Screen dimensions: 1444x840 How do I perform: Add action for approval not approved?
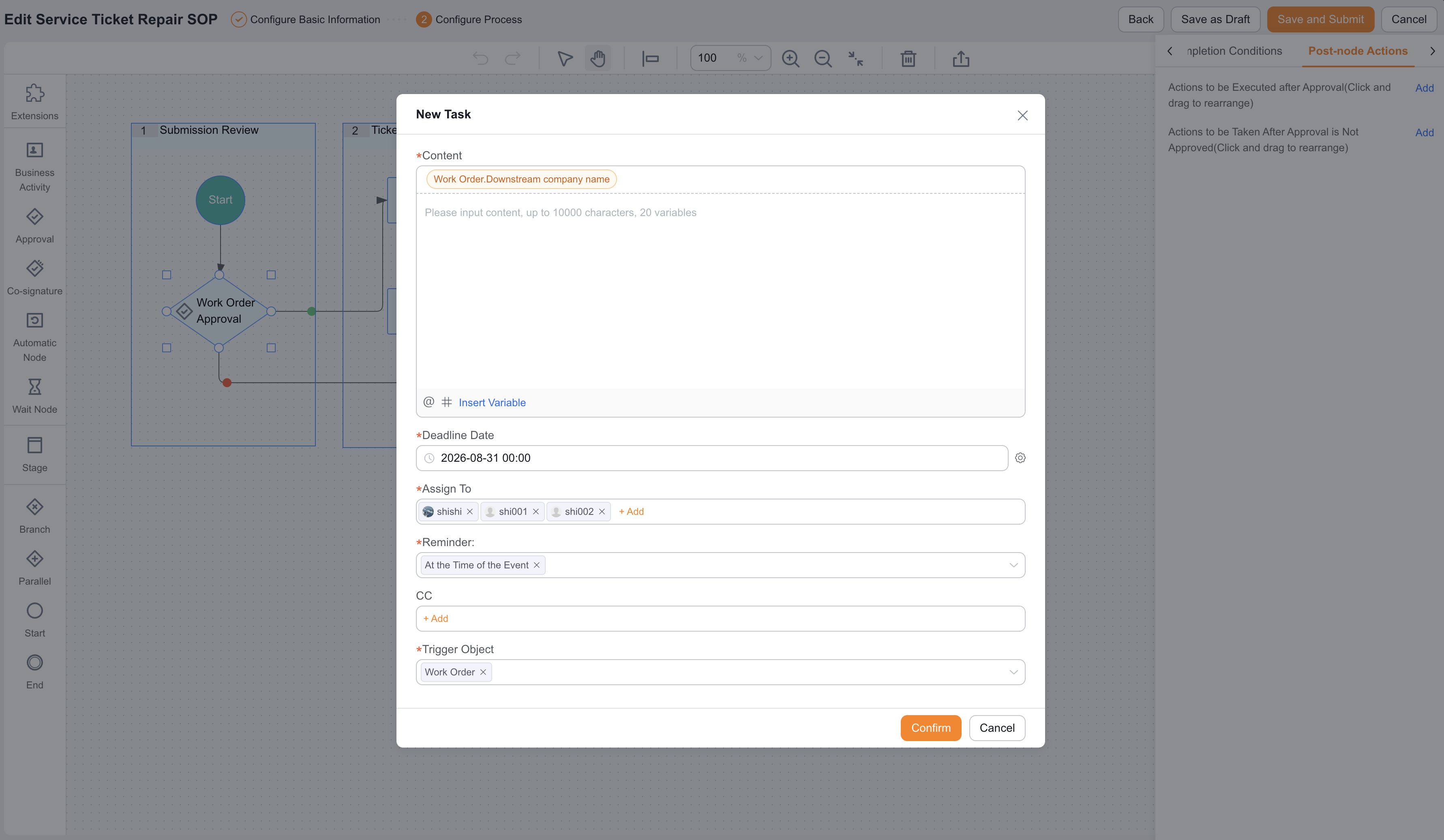point(1424,132)
